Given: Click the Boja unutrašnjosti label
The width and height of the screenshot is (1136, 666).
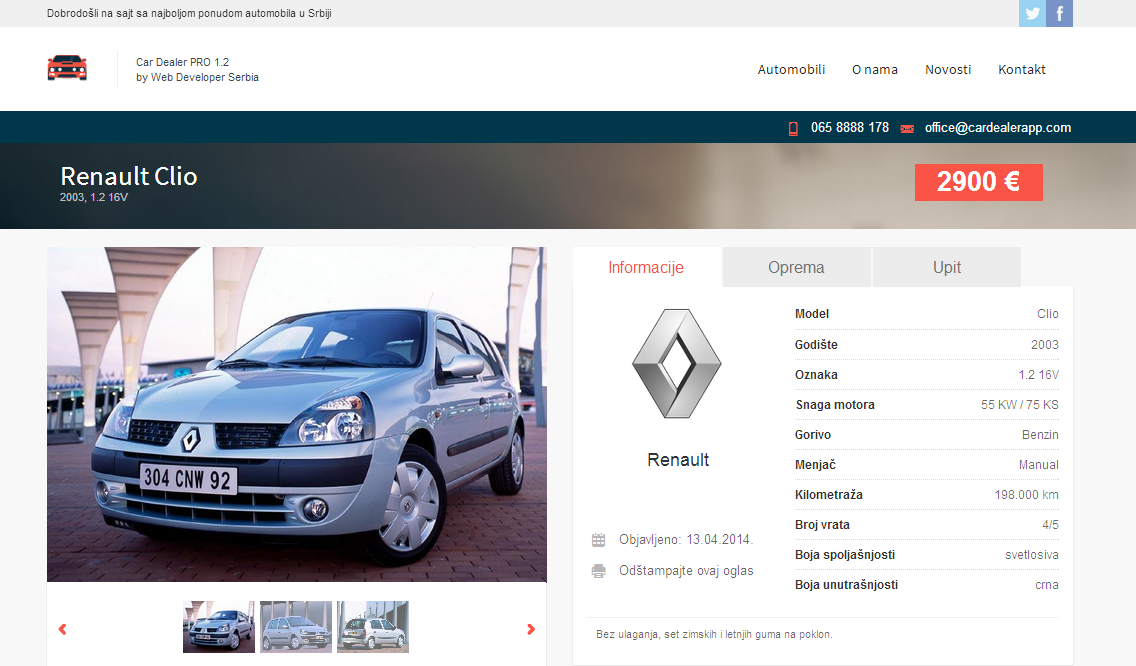Looking at the screenshot, I should pyautogui.click(x=846, y=585).
